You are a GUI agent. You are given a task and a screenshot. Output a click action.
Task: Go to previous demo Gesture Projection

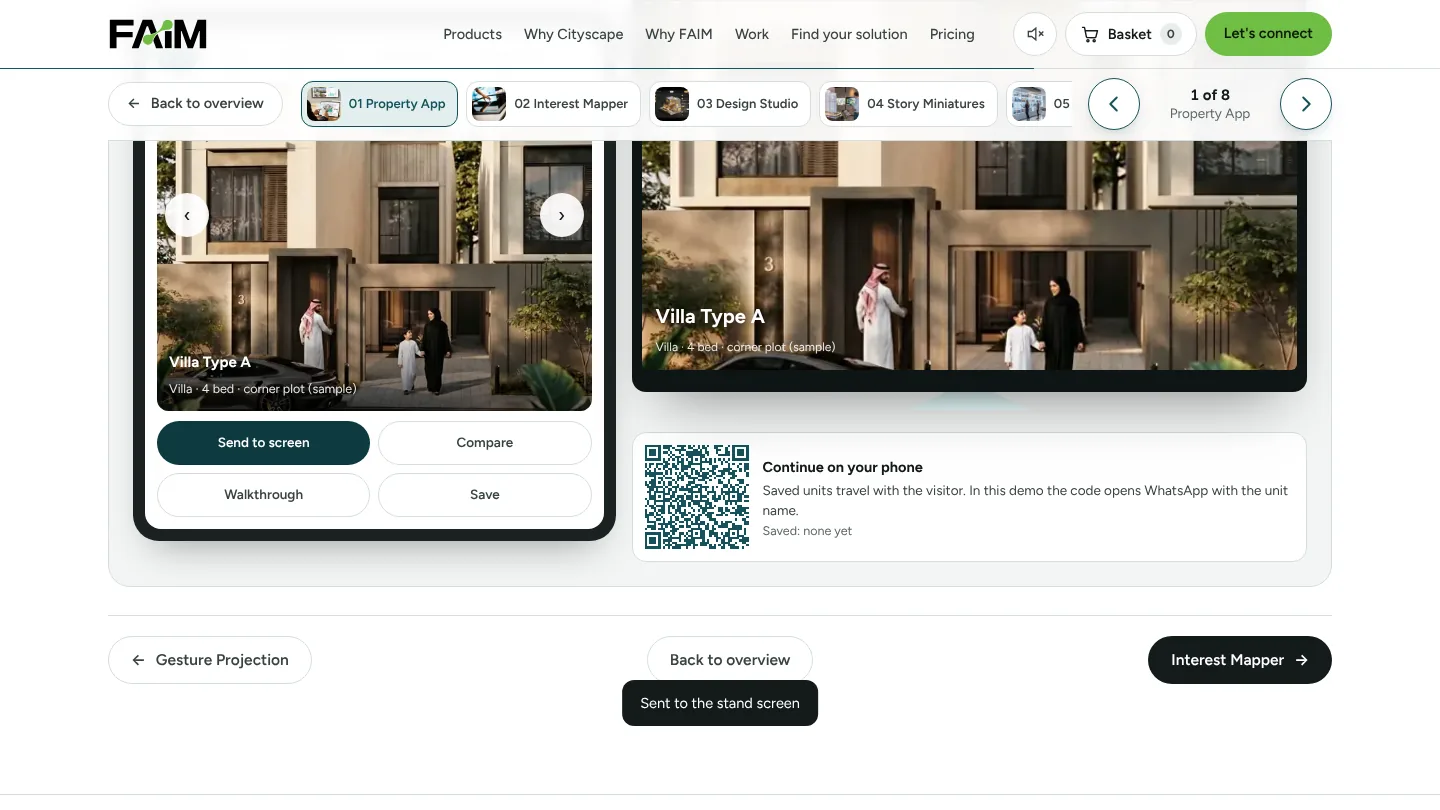(x=210, y=660)
